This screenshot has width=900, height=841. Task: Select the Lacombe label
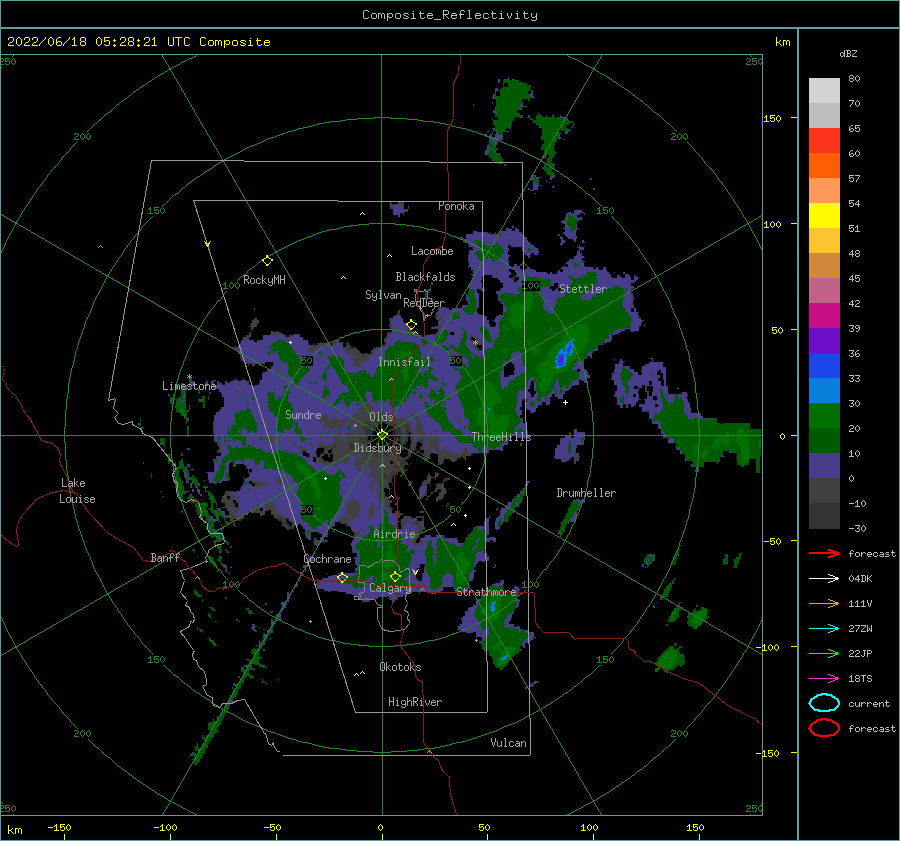[432, 251]
